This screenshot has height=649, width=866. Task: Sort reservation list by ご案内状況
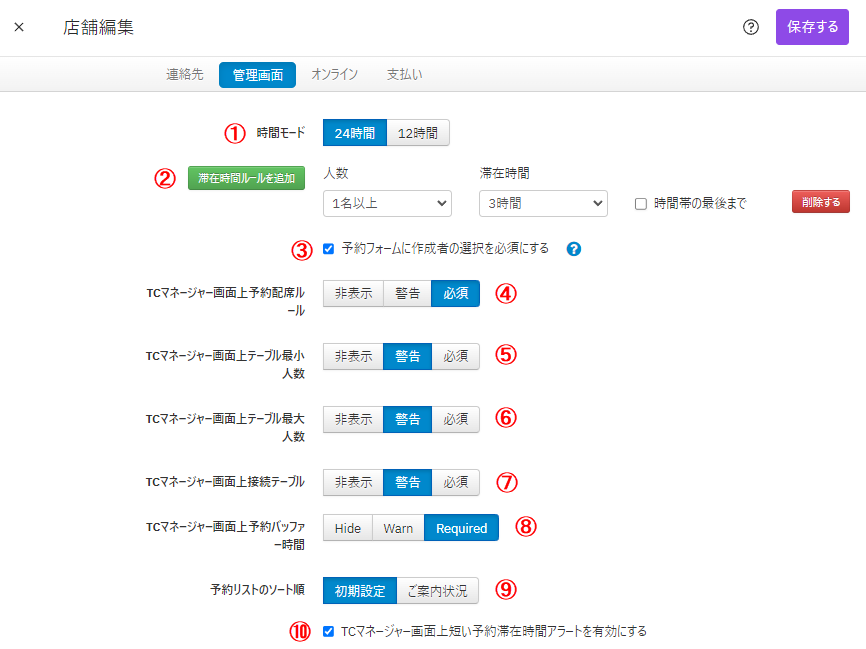click(438, 590)
